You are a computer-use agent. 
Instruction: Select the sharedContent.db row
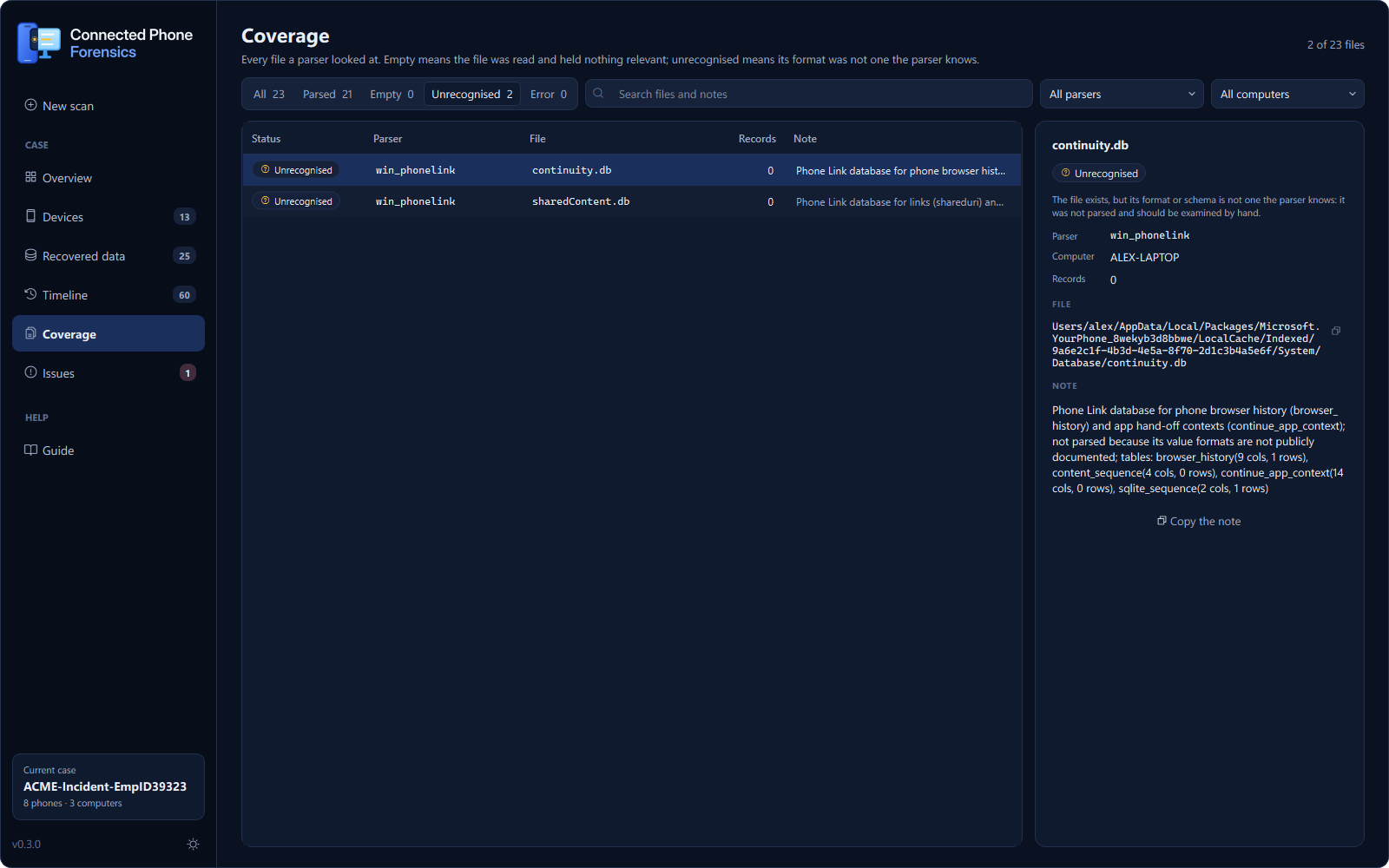[632, 201]
